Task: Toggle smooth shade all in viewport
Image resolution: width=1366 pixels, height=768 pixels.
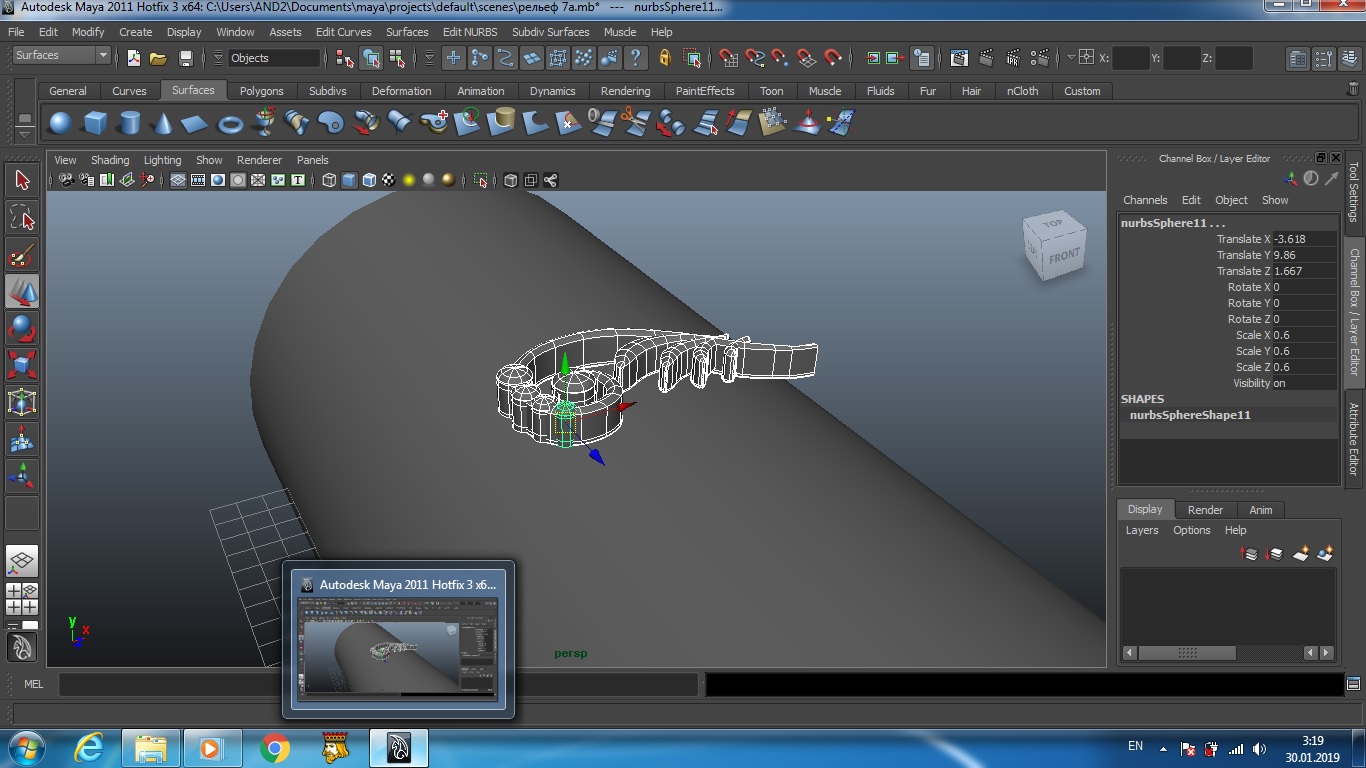Action: [349, 180]
